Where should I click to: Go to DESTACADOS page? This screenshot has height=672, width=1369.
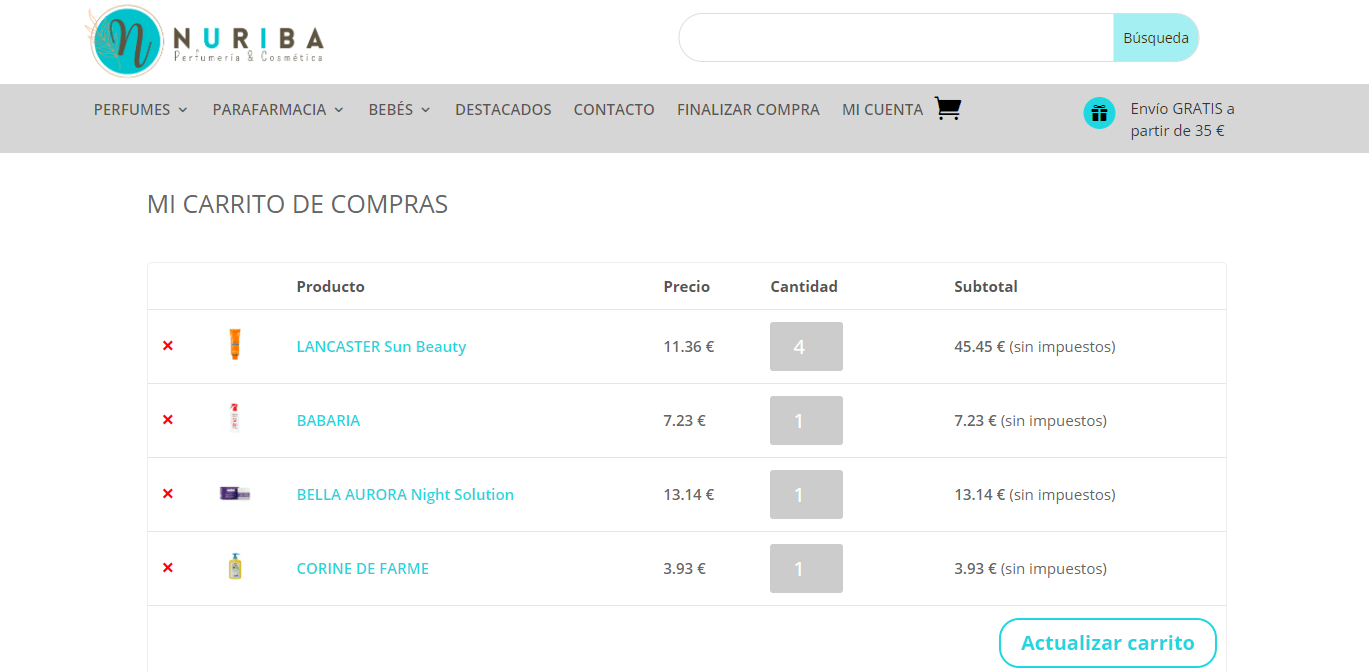pos(503,110)
